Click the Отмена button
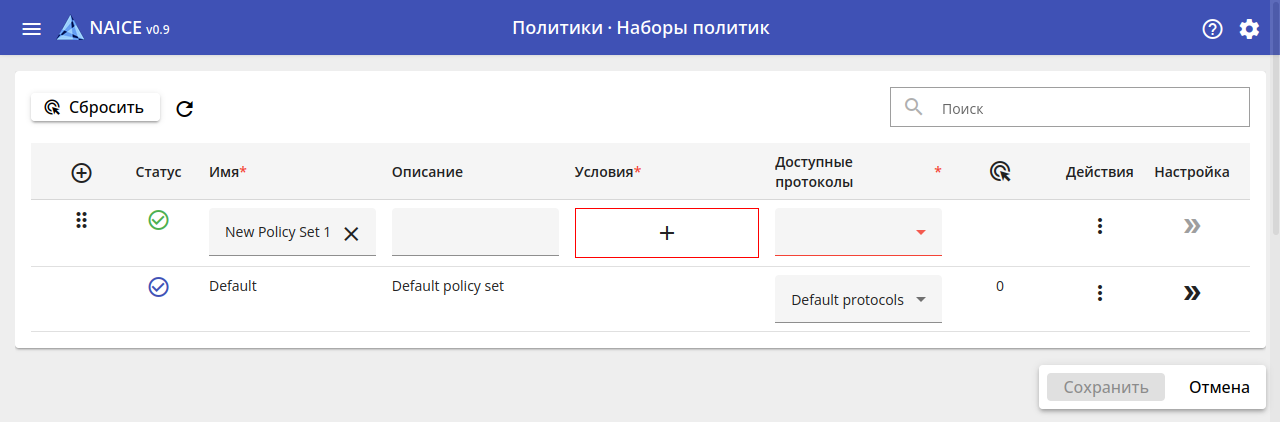 tap(1219, 387)
